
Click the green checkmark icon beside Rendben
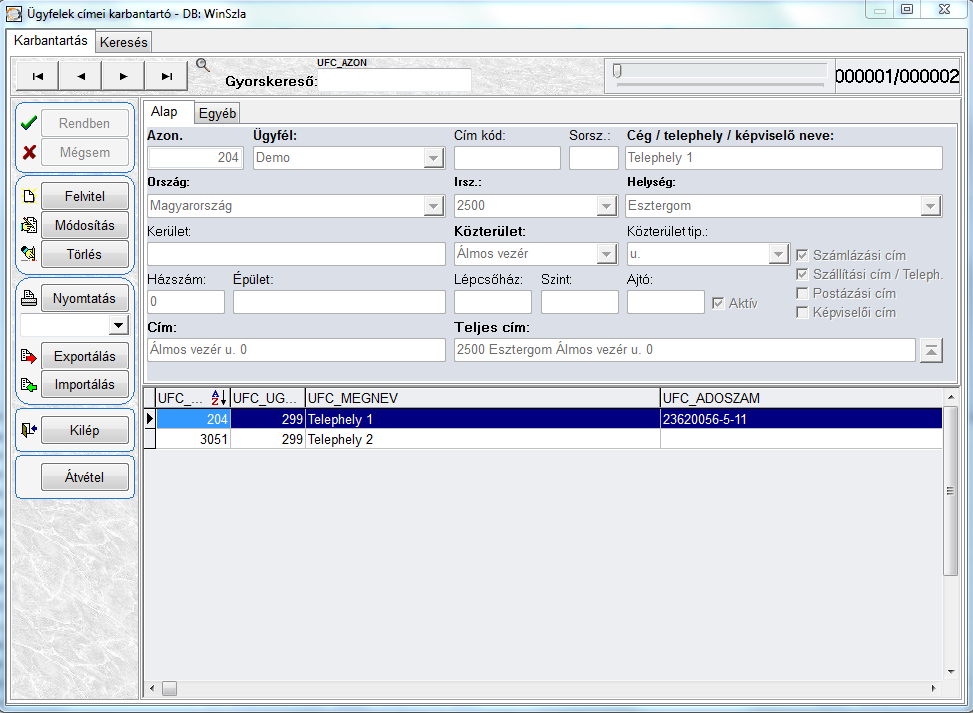[x=29, y=123]
